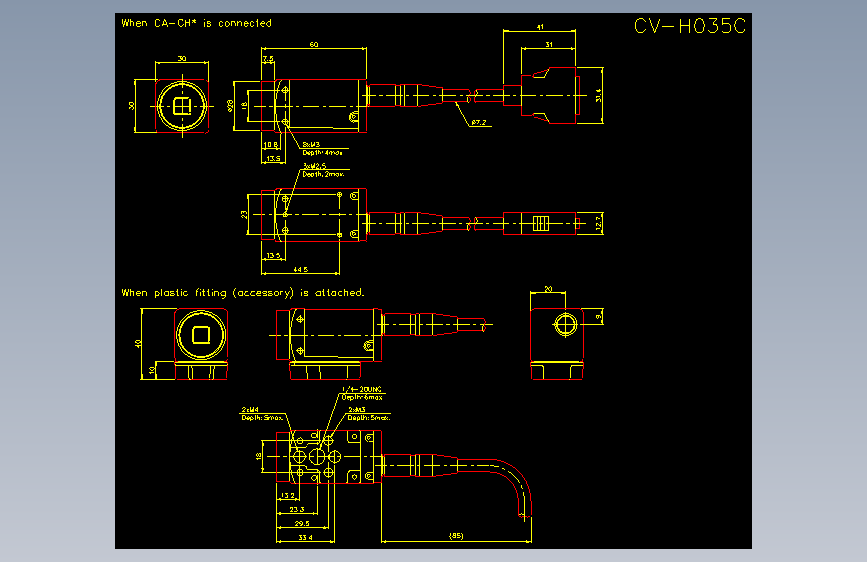Pick the 20 width dimension above the rear view
This screenshot has width=867, height=562.
tap(548, 289)
